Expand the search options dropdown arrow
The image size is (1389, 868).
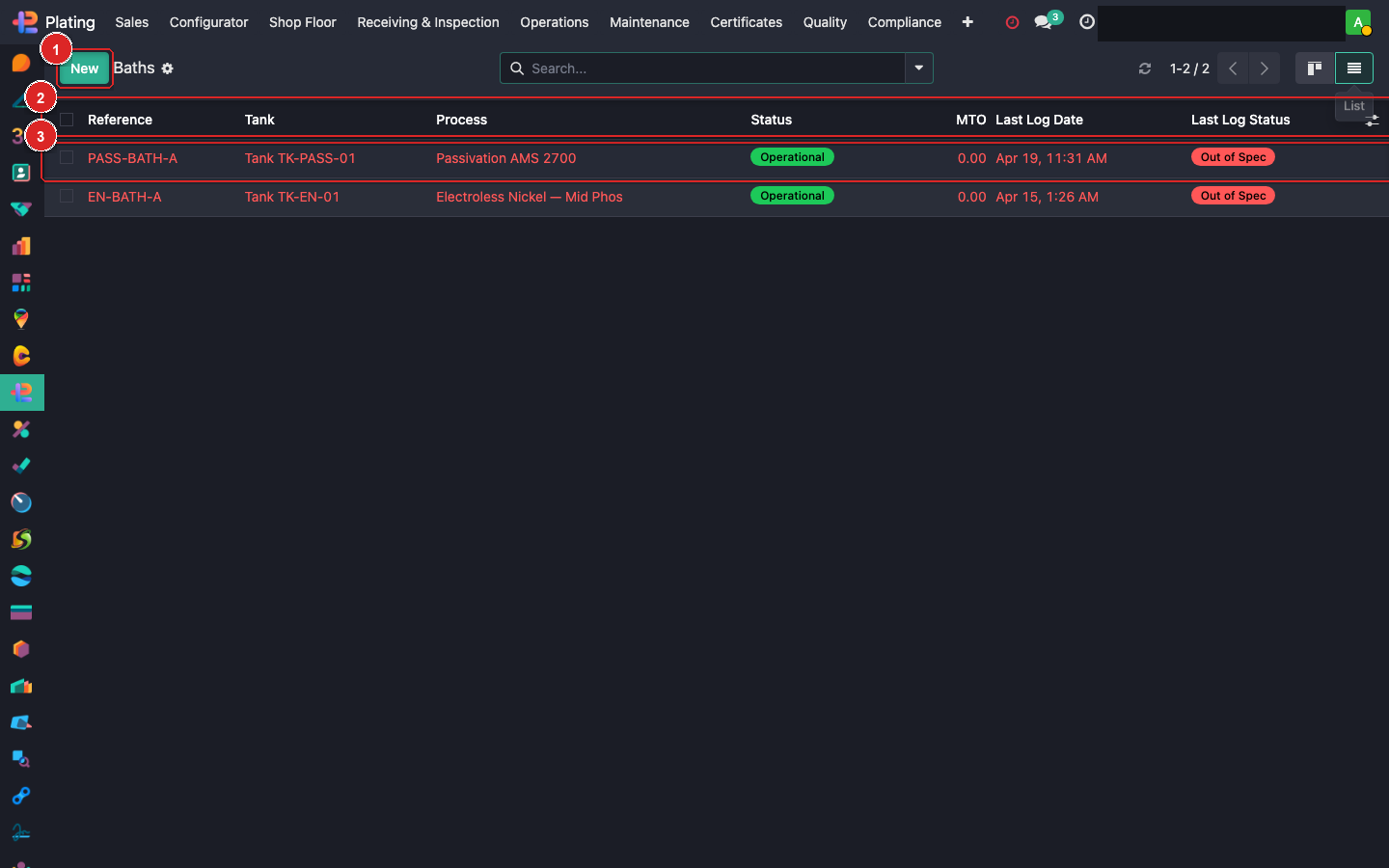click(918, 68)
